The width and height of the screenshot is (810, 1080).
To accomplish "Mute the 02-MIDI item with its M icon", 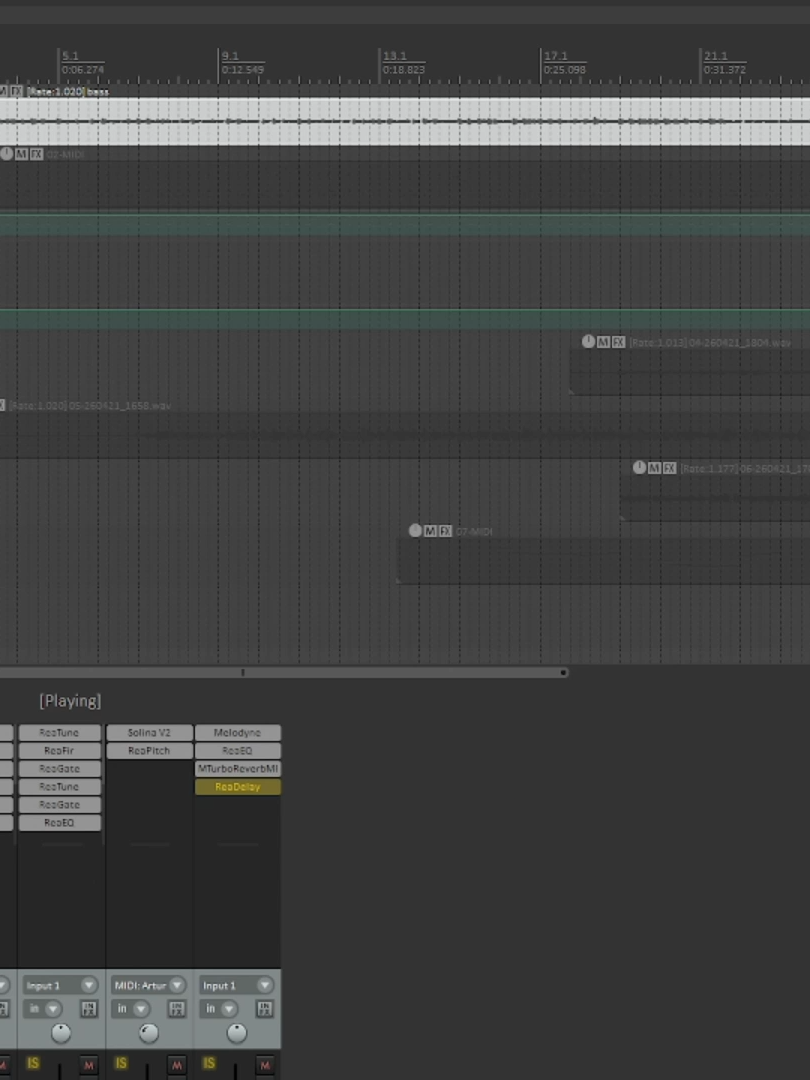I will click(21, 154).
